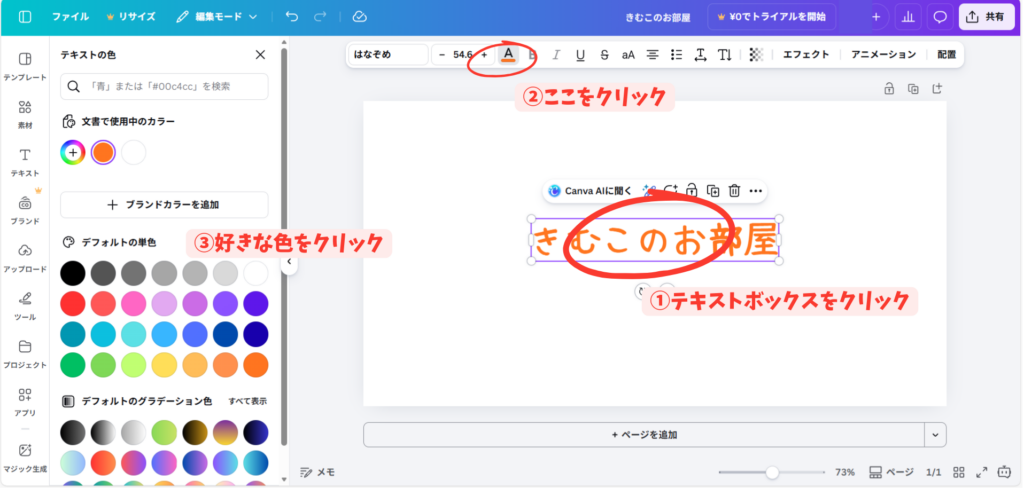
Task: Open the プロジェクト sidebar tab
Action: (25, 354)
